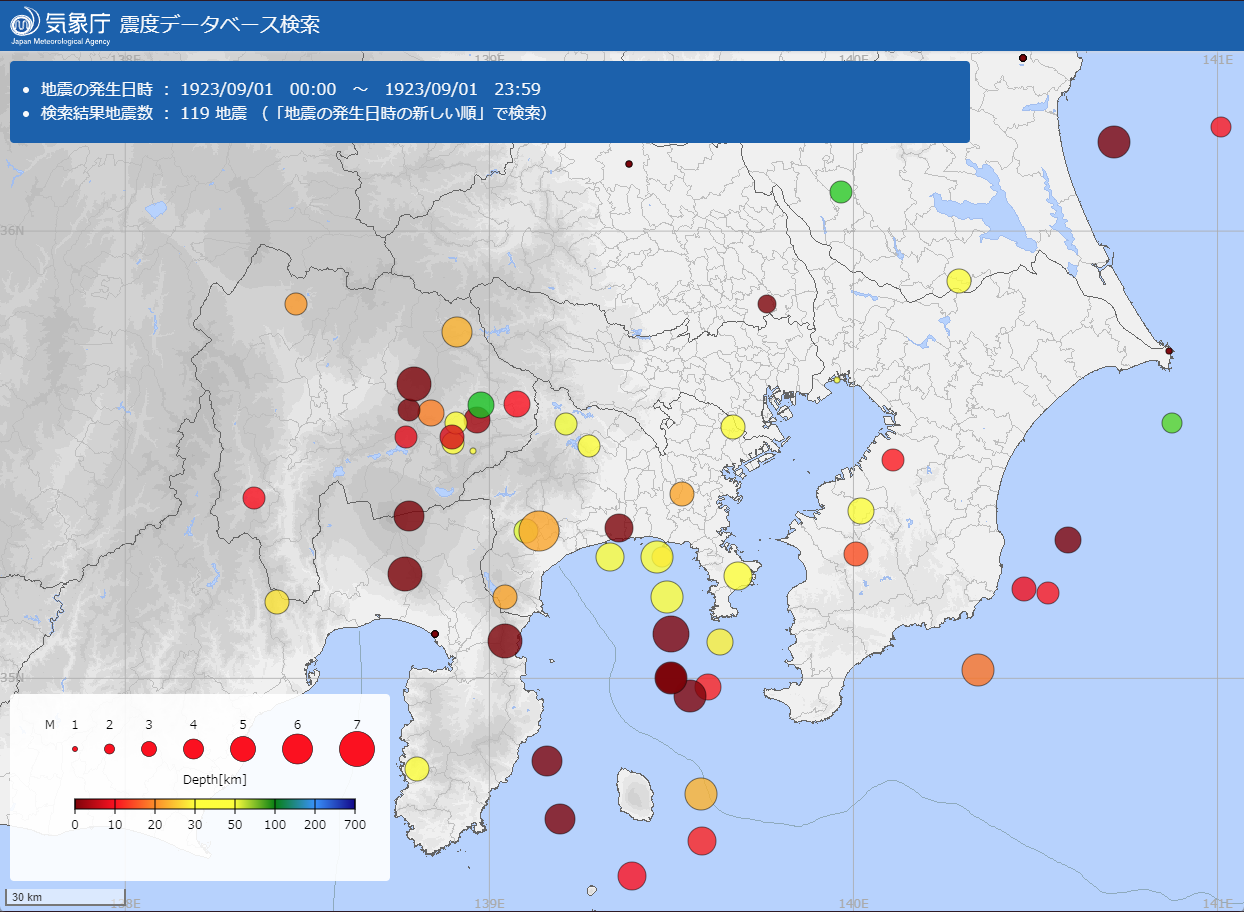
Task: Click the tiny dark dot on the Suruga Bay coast
Action: pos(435,633)
